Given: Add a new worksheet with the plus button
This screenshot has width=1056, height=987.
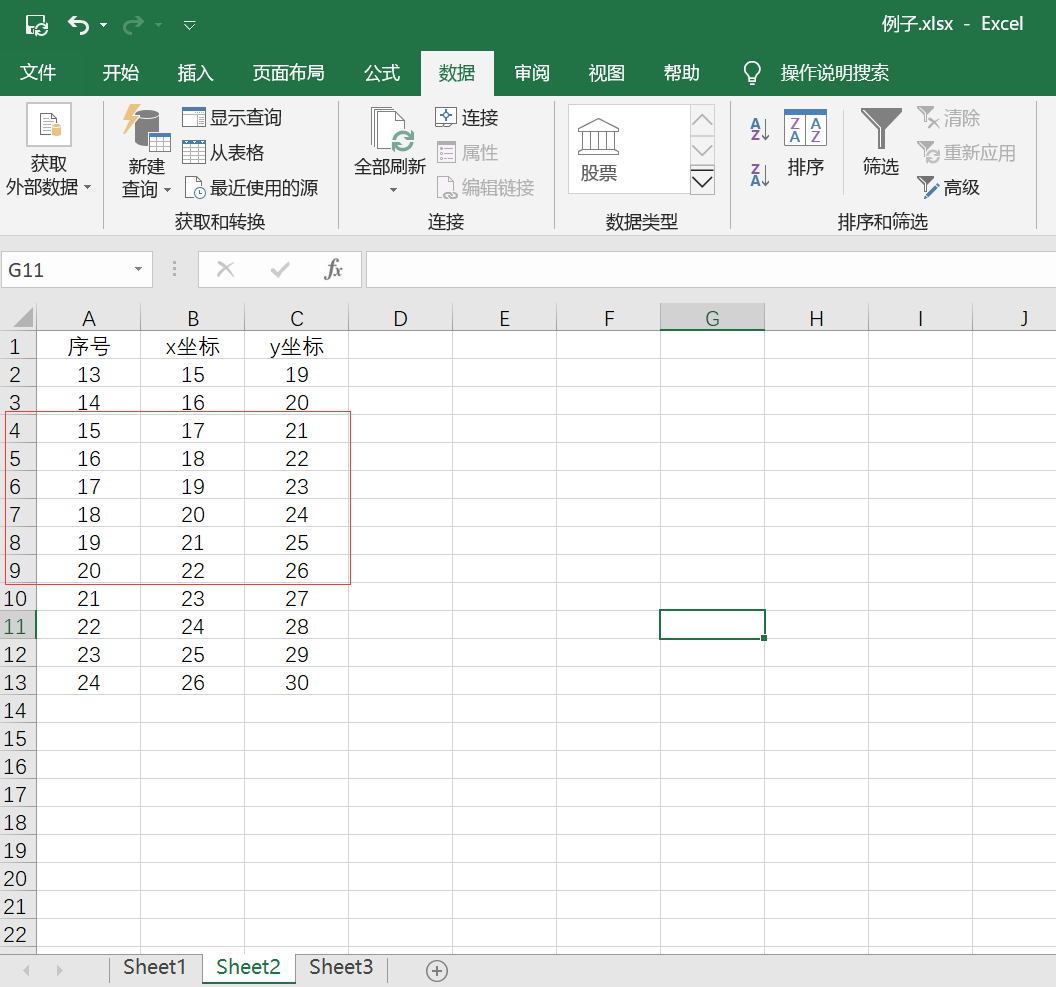Looking at the screenshot, I should (436, 969).
